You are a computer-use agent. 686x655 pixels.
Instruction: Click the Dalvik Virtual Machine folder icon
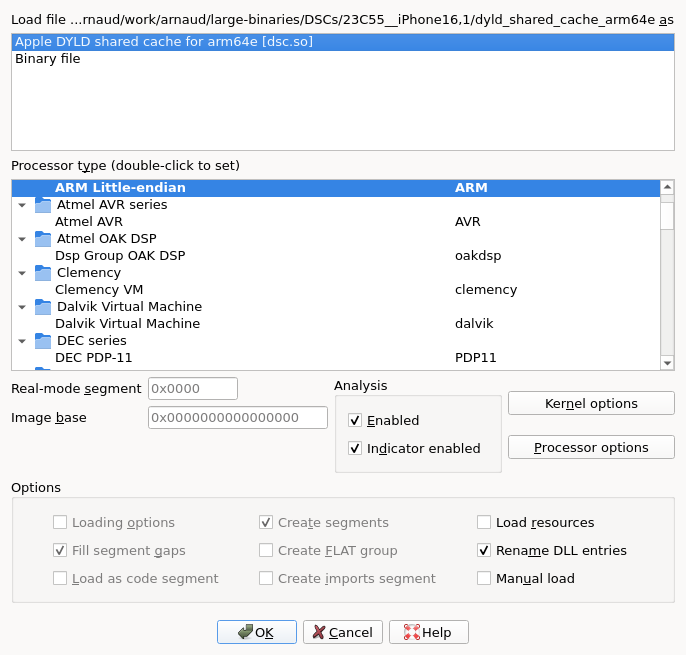pyautogui.click(x=43, y=307)
